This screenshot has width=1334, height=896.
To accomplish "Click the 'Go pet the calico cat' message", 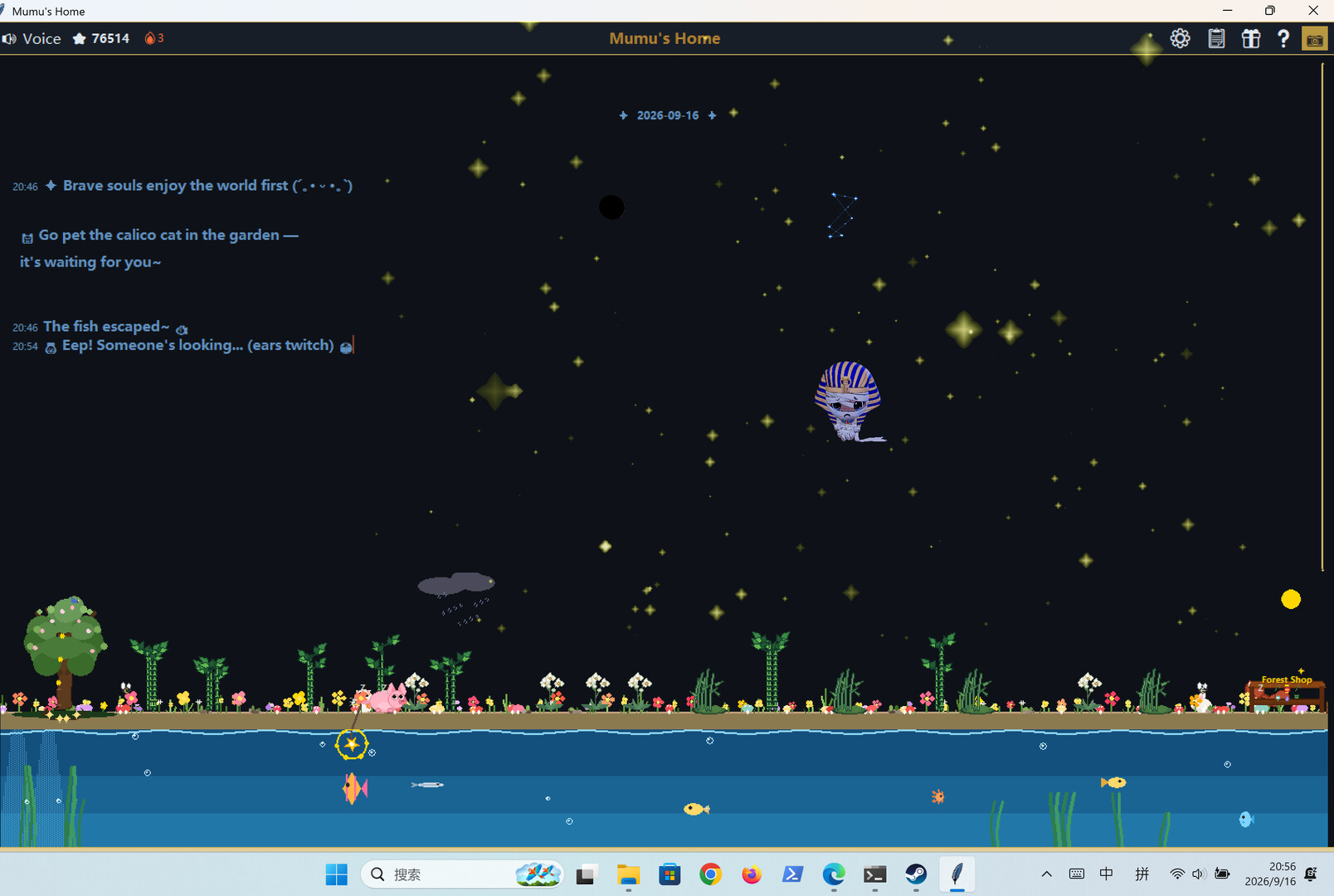I will (x=159, y=248).
